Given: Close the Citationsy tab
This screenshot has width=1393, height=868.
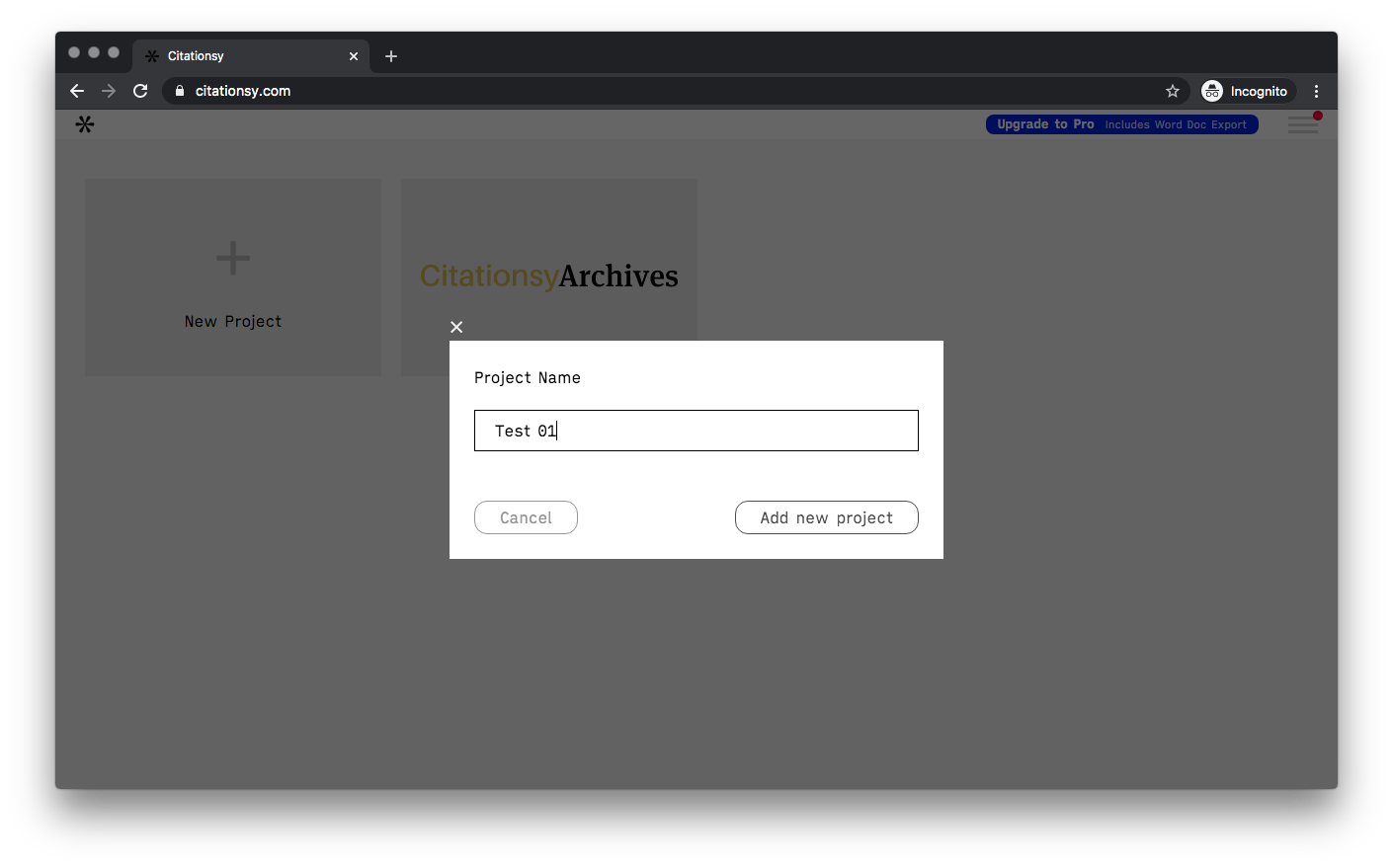Looking at the screenshot, I should point(354,56).
